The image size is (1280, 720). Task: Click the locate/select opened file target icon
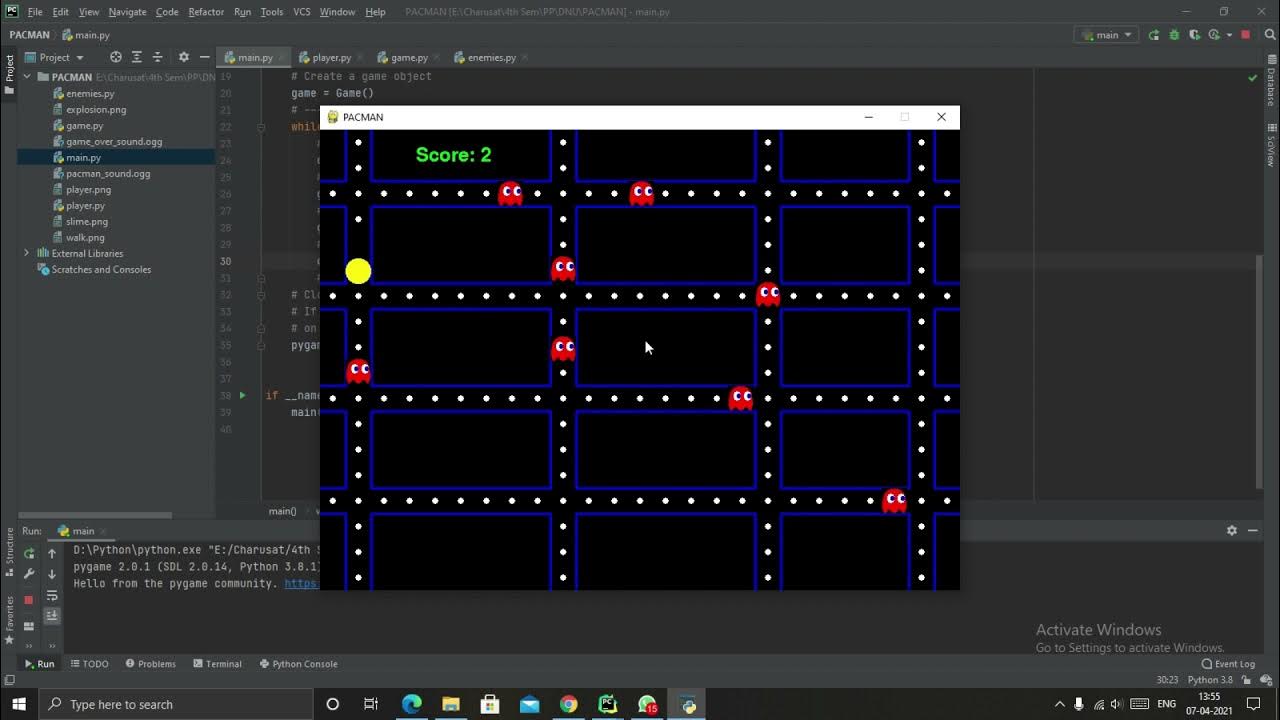[x=116, y=57]
